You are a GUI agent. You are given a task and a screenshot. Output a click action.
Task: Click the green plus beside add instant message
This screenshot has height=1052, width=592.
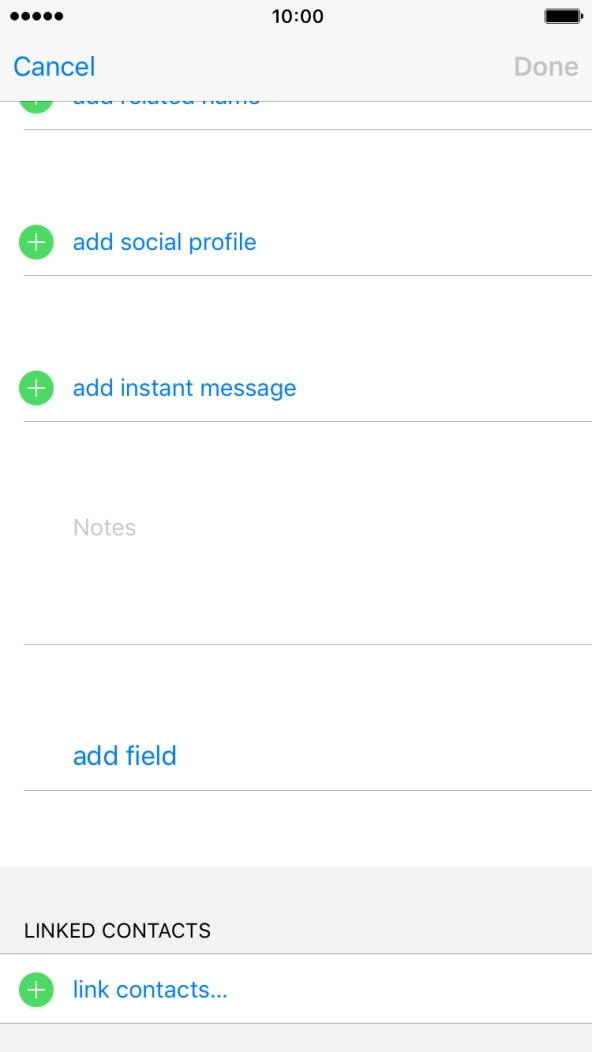click(x=36, y=388)
